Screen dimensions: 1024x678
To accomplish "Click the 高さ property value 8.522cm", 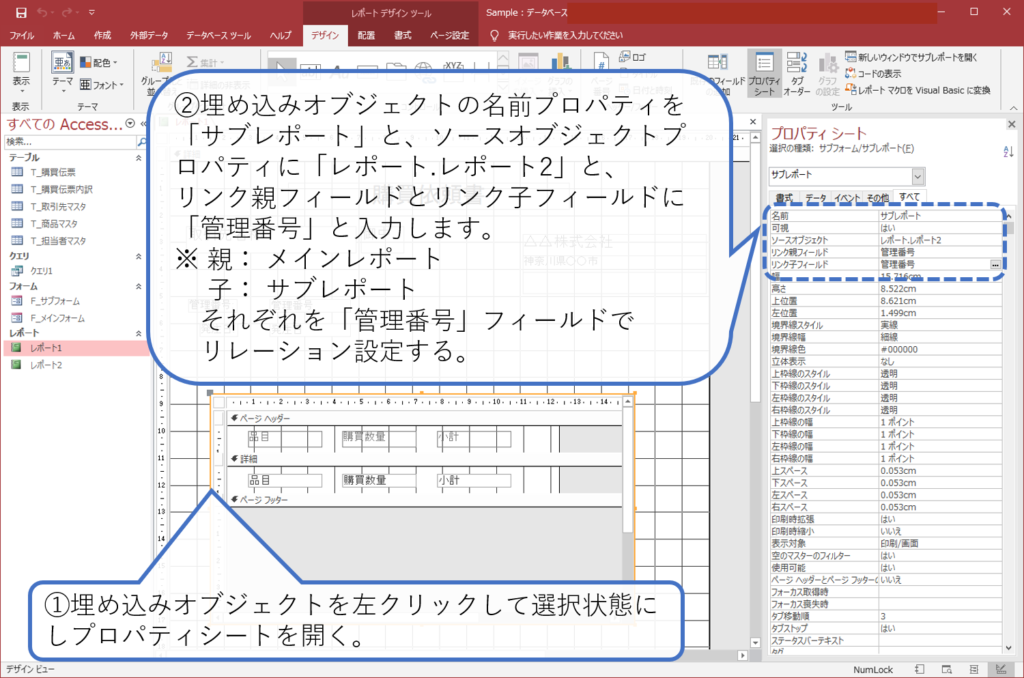I will coord(940,289).
